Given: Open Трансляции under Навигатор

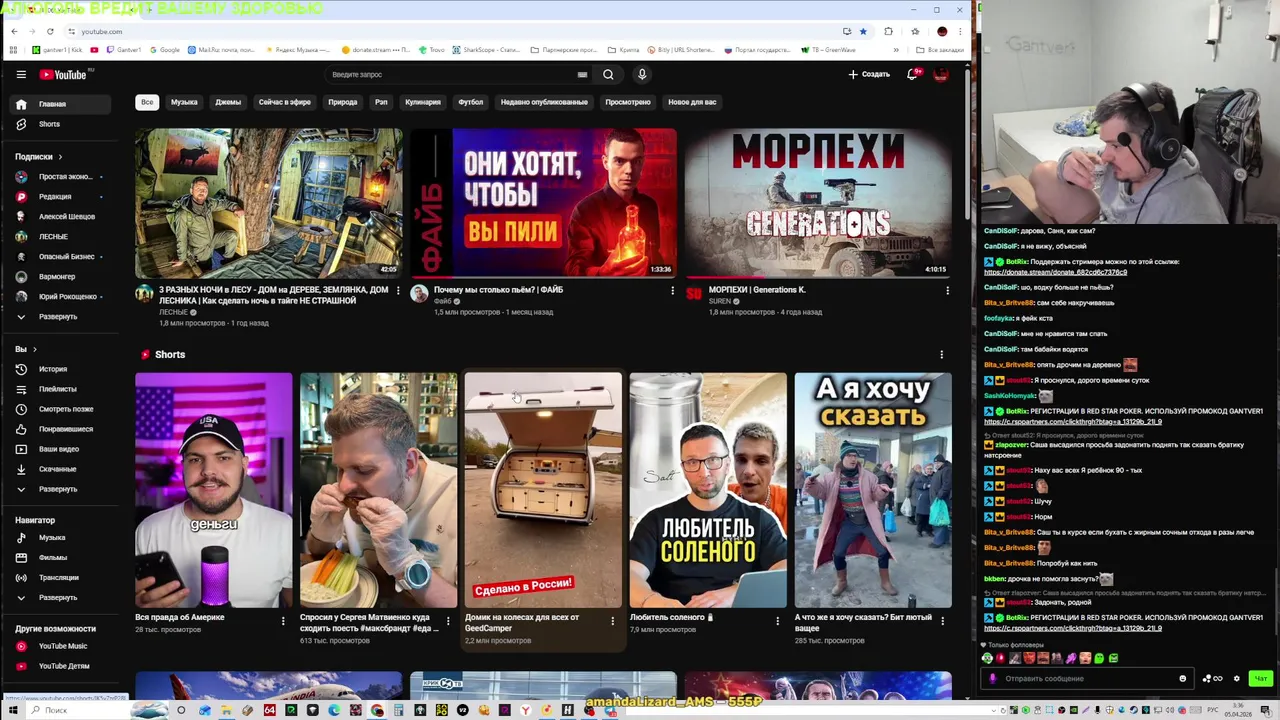Looking at the screenshot, I should click(x=62, y=577).
